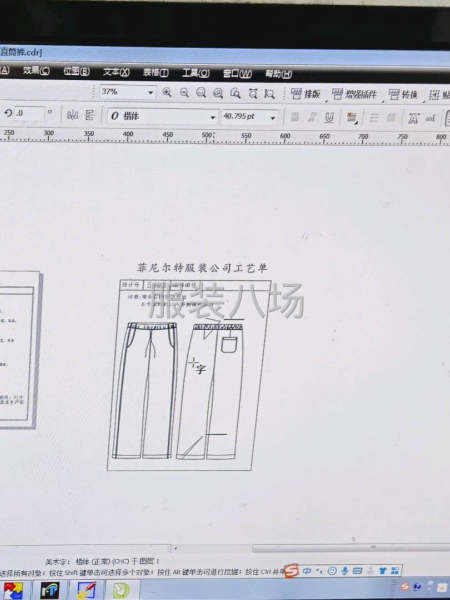Open the pencil drawing app on the taskbar
This screenshot has height=600, width=450.
tap(87, 591)
